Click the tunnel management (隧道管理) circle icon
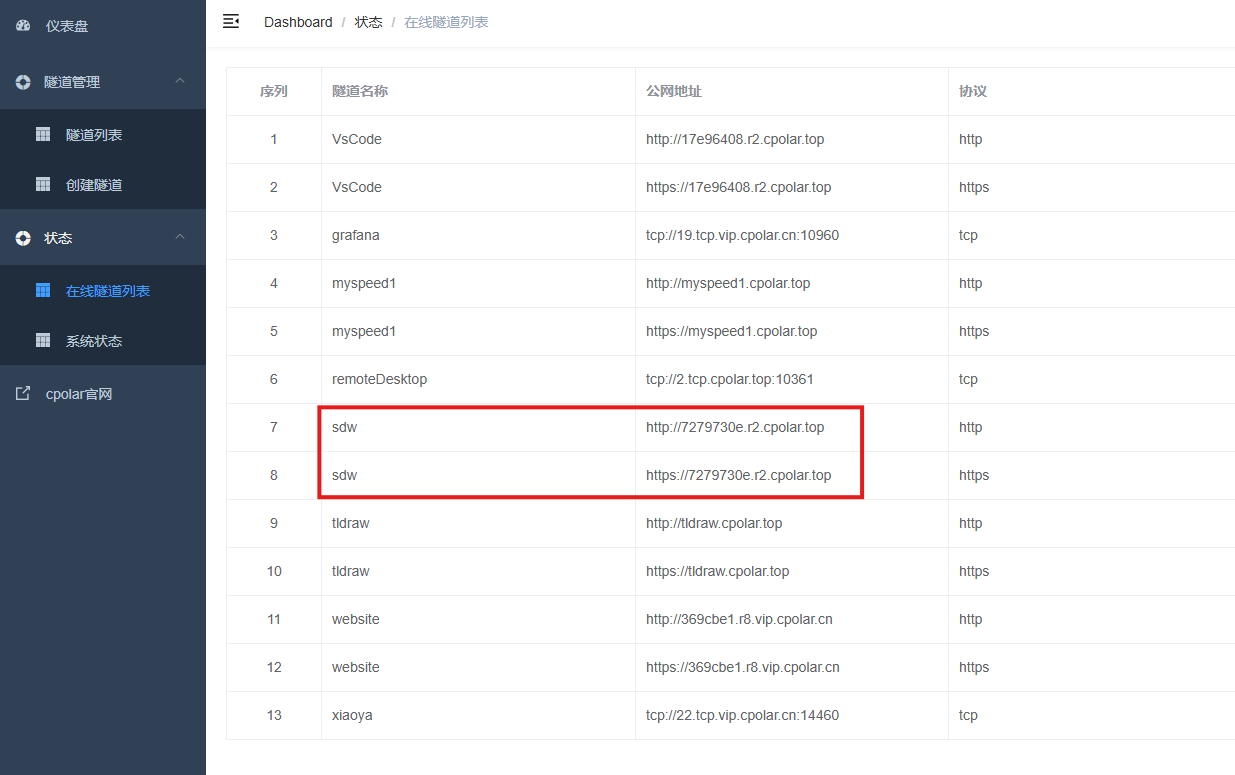The height and width of the screenshot is (775, 1235). 23,82
